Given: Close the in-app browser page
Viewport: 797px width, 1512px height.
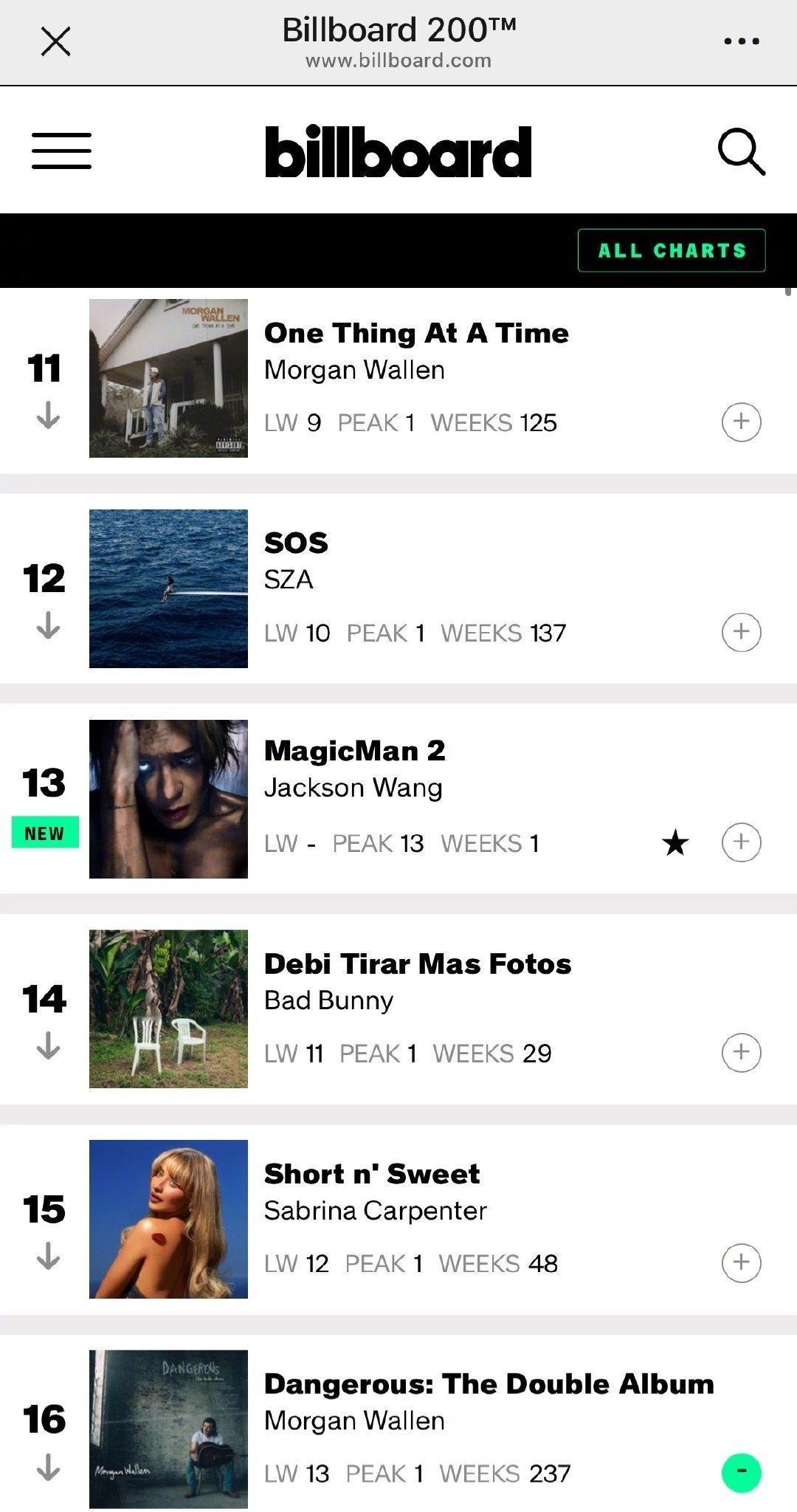Looking at the screenshot, I should 55,41.
